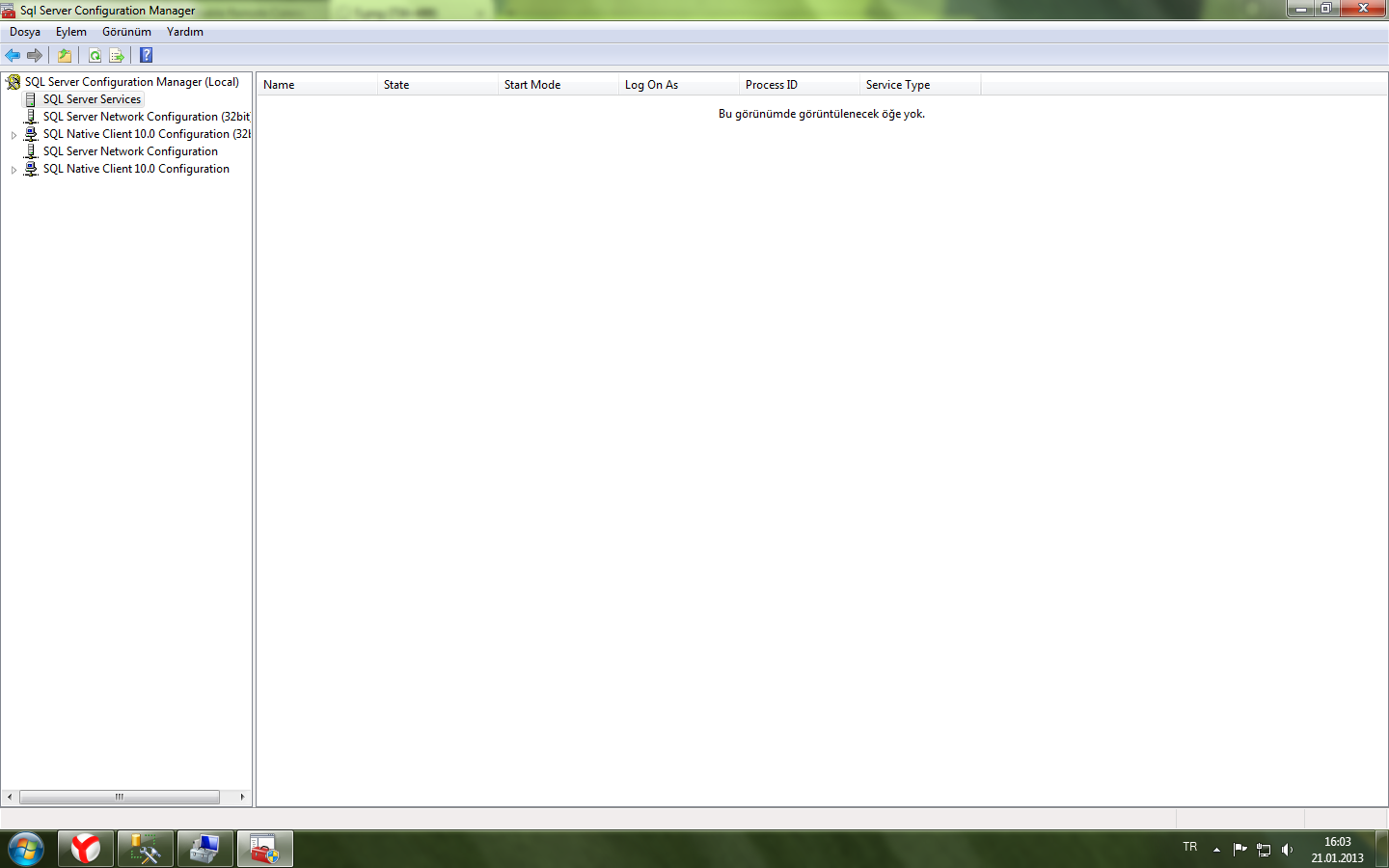Expand SQL Native Client 10.0 Configuration (32bit) arrow
This screenshot has height=868, width=1389.
pos(14,135)
